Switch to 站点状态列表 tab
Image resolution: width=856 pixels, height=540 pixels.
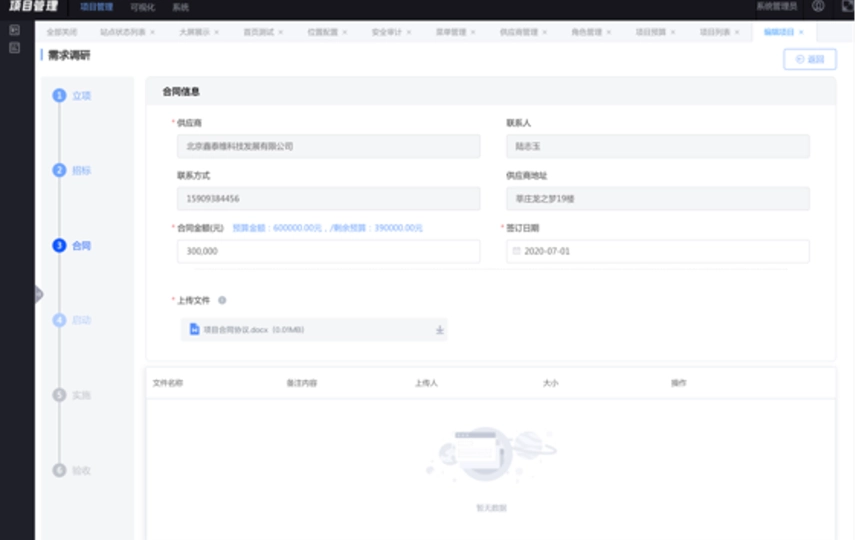click(123, 32)
